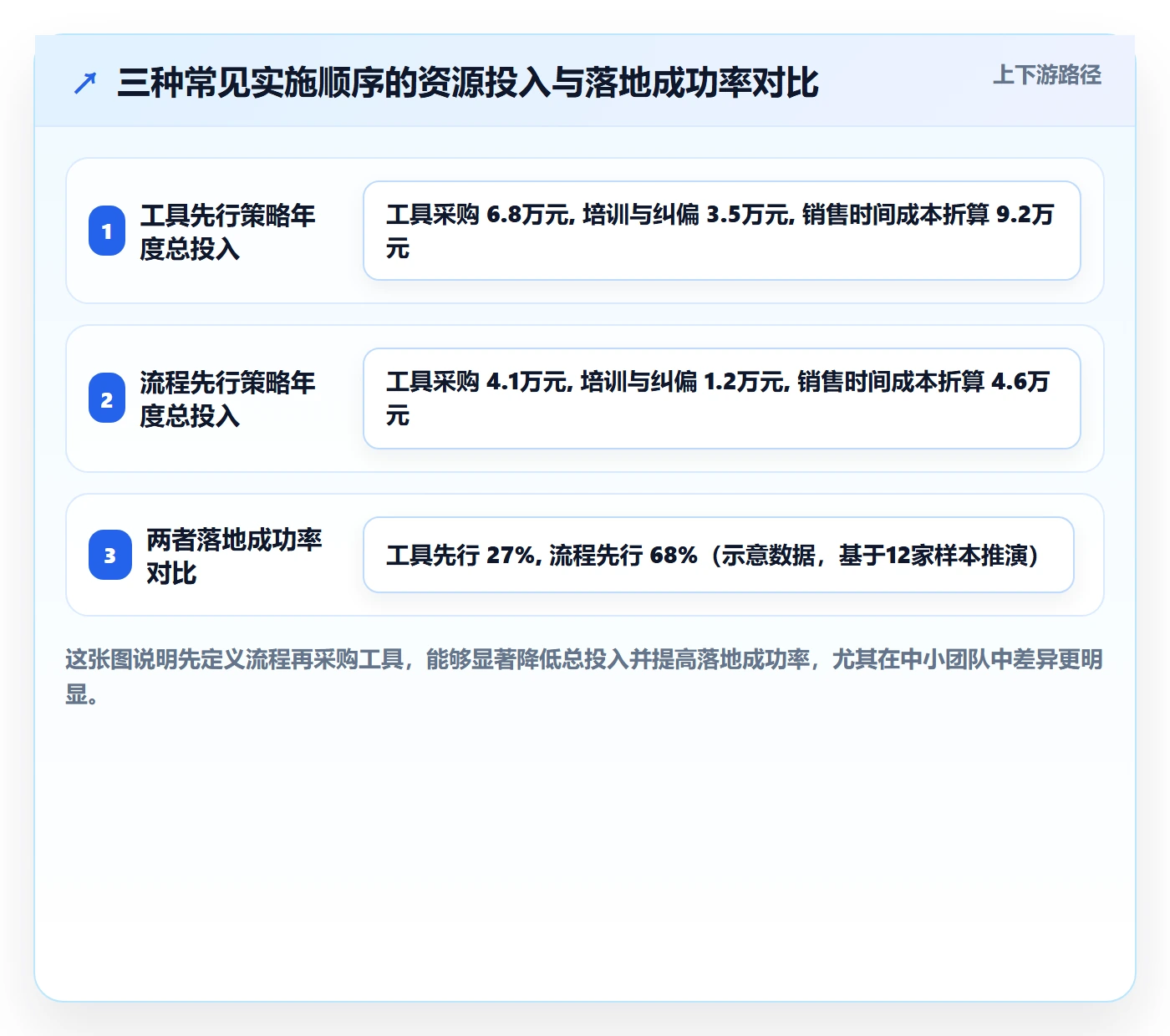Select the 两者落地成功率对比 label
This screenshot has width=1170, height=1036.
tap(234, 556)
